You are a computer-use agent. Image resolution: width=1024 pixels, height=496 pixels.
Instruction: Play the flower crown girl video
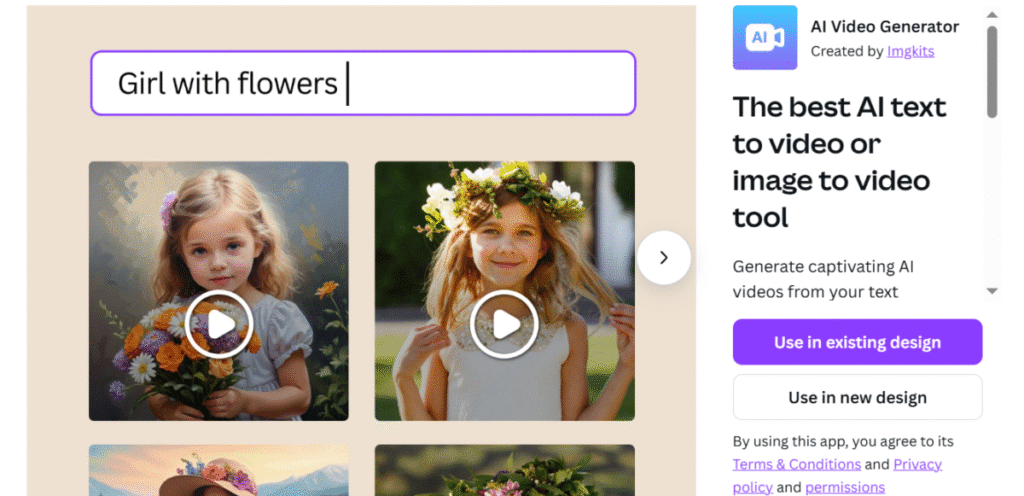click(504, 324)
